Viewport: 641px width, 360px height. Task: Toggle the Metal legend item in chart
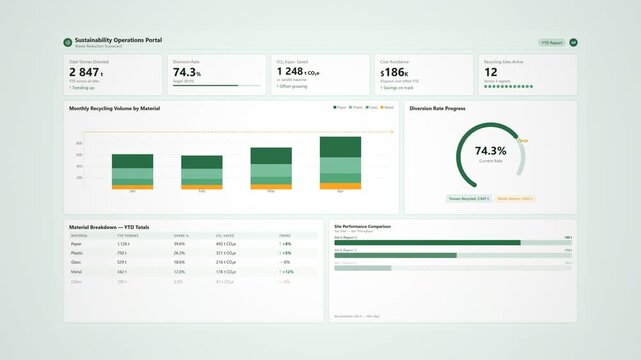[x=387, y=107]
